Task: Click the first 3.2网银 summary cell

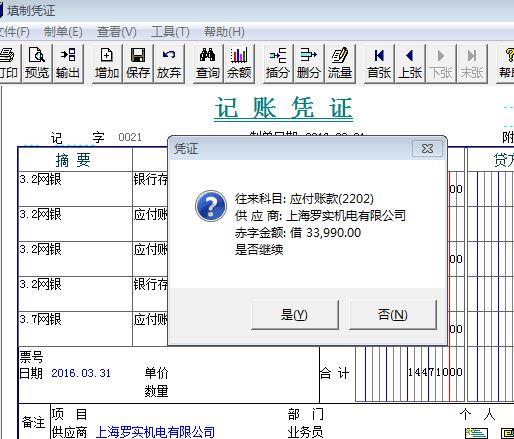Action: (75, 189)
